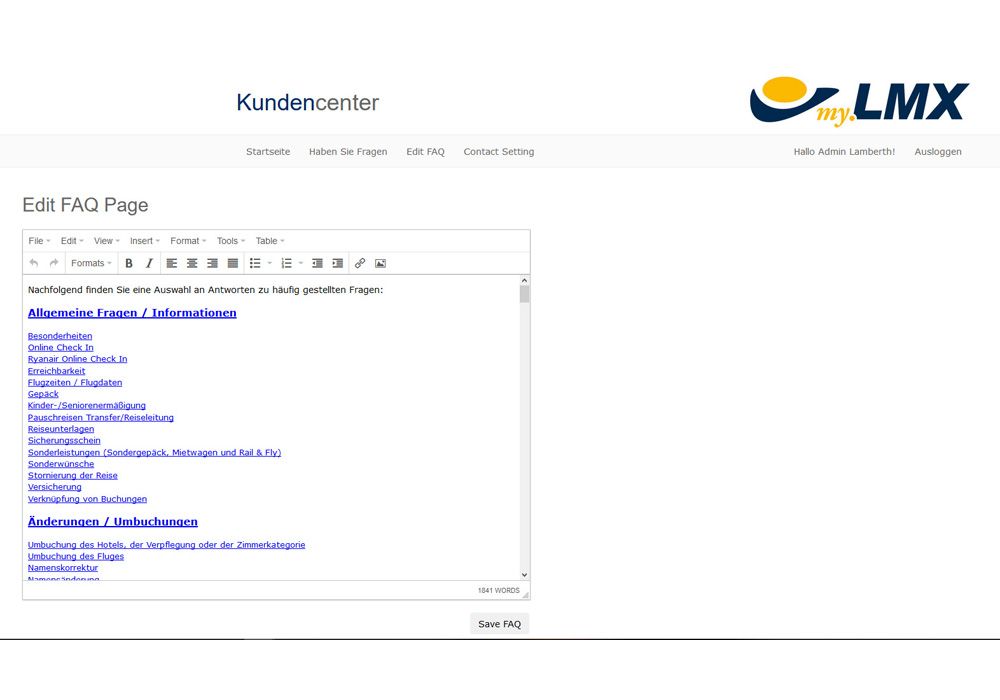Click the insert image icon
This screenshot has width=1000, height=700.
tap(380, 263)
